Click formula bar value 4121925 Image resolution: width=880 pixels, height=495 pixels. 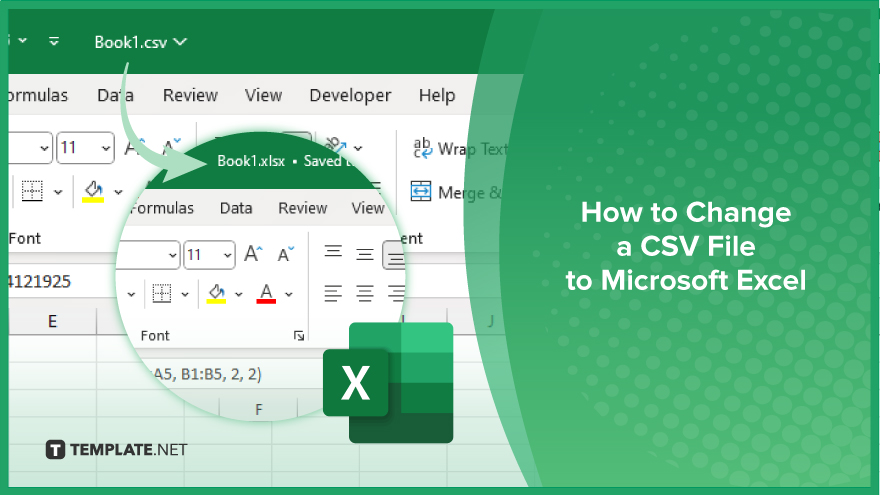tap(39, 281)
